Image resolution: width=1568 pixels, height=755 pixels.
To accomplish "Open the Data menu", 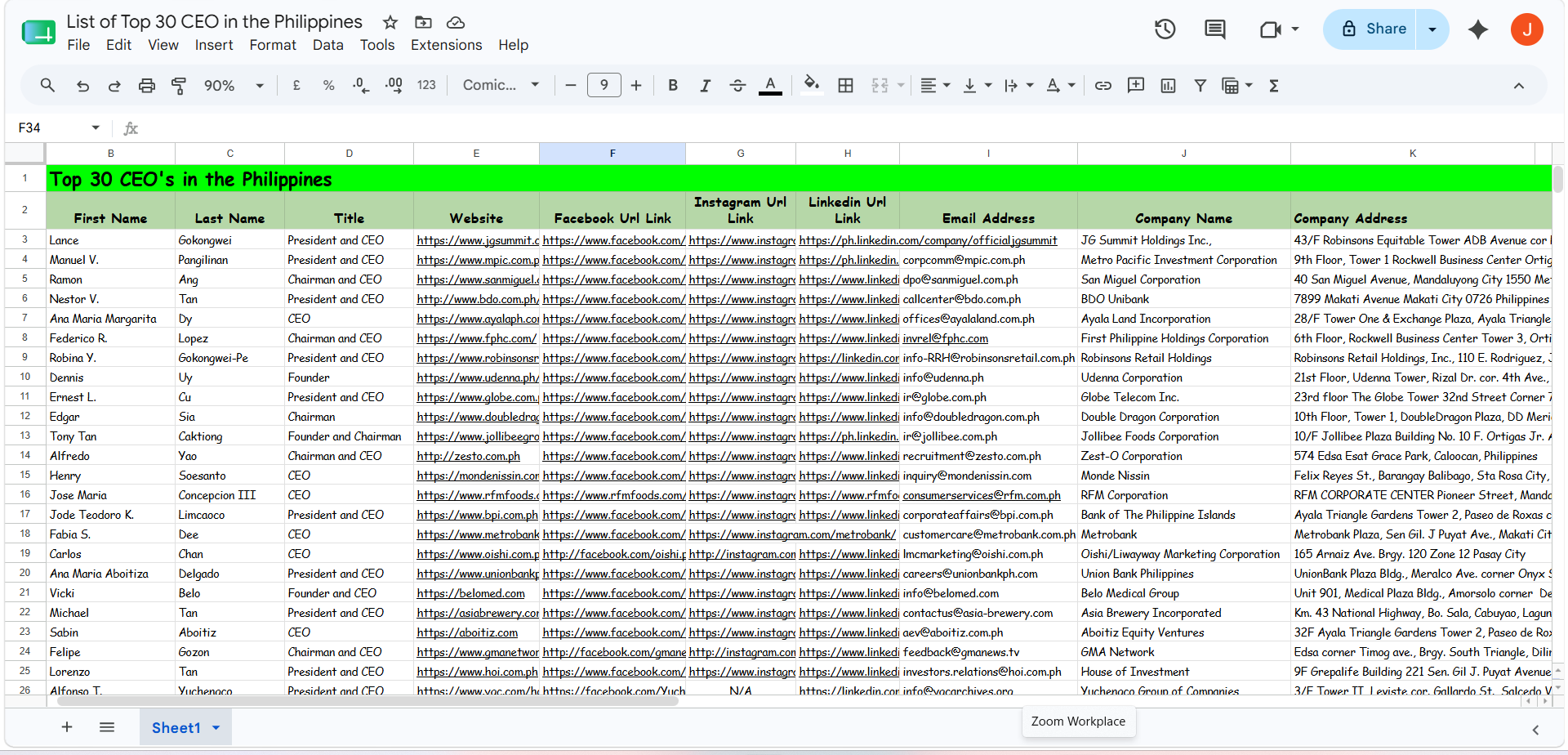I will [x=328, y=45].
